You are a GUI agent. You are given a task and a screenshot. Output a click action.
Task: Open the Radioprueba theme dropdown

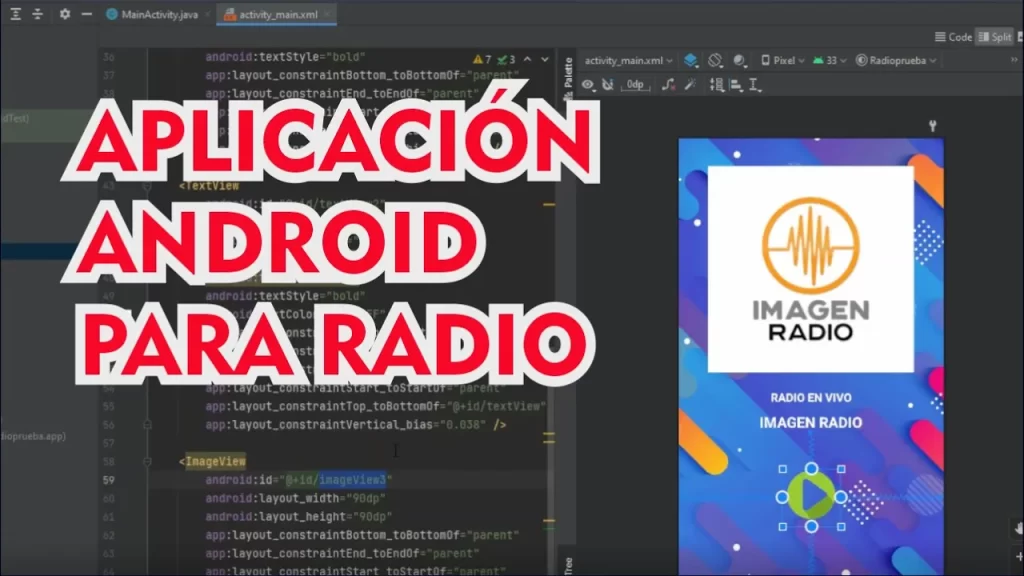[x=895, y=60]
